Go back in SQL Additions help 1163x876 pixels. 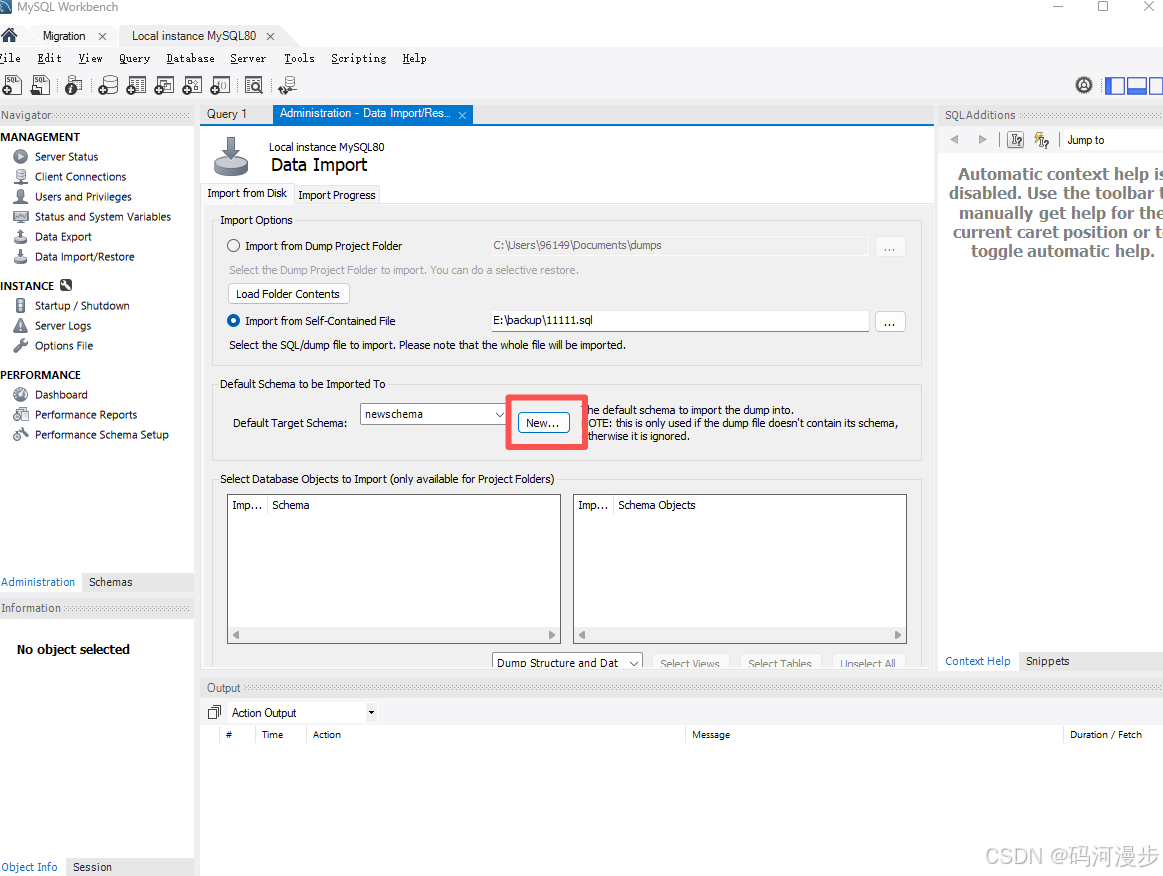point(955,139)
